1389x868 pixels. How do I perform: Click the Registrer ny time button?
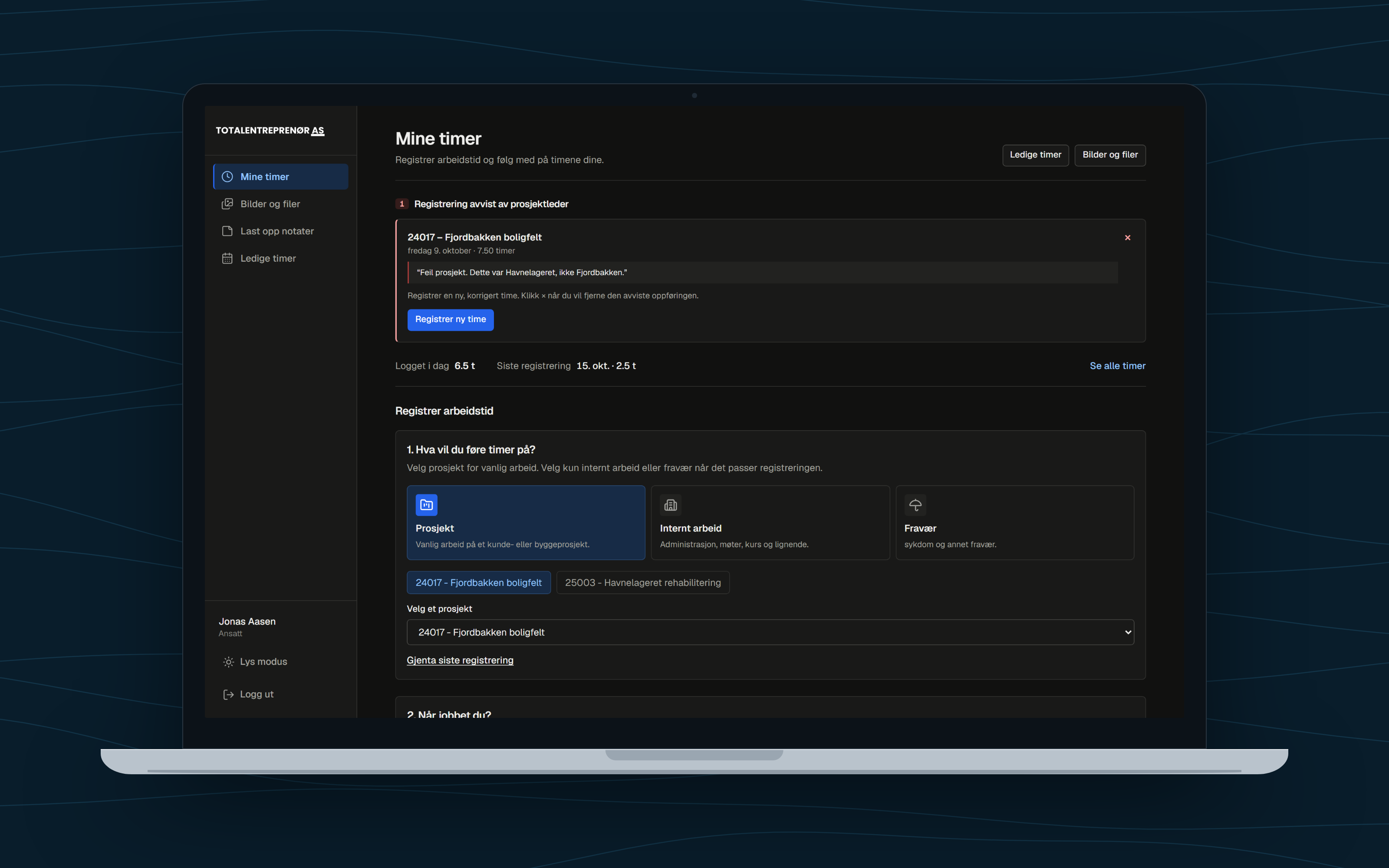pos(451,320)
